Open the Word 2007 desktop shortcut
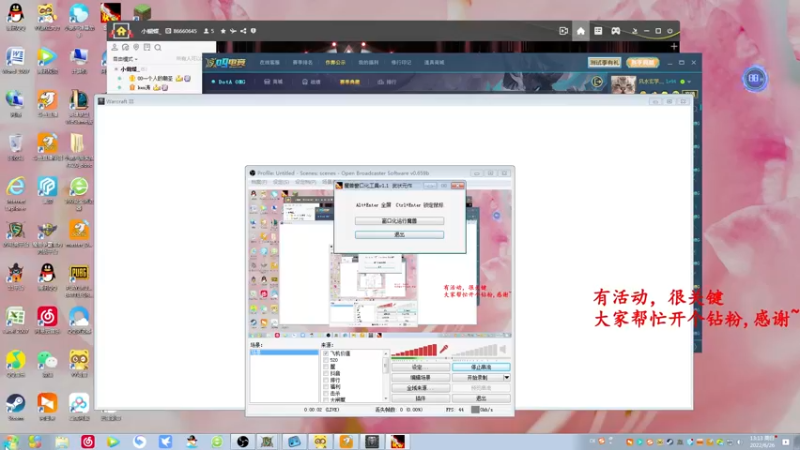Image resolution: width=800 pixels, height=450 pixels. [16, 60]
